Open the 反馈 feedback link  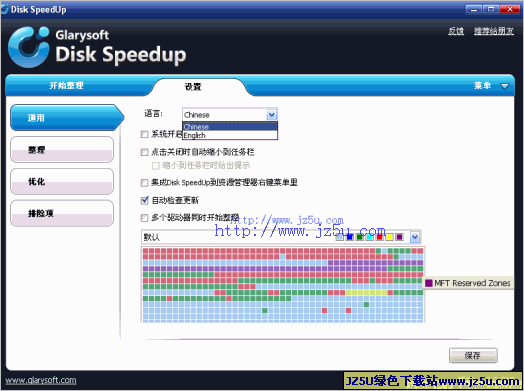(456, 31)
